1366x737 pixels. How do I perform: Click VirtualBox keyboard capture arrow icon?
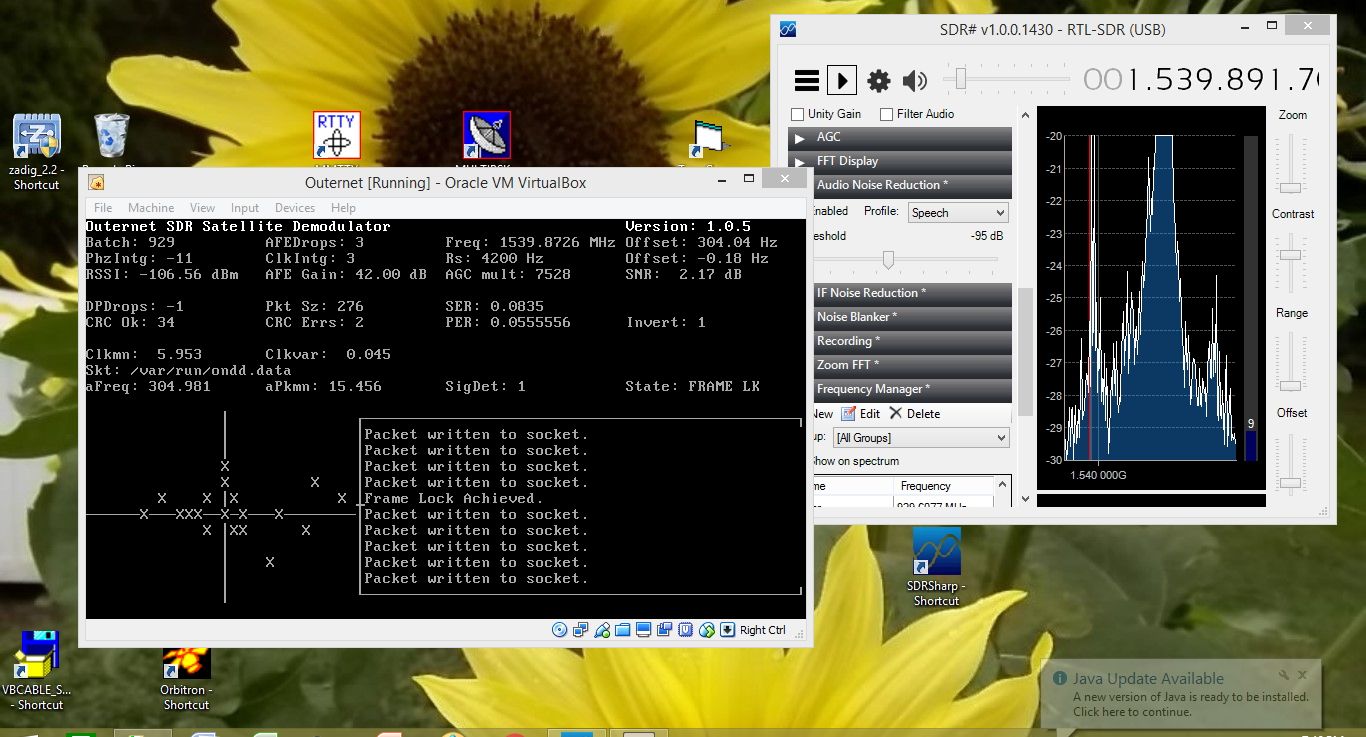click(728, 630)
